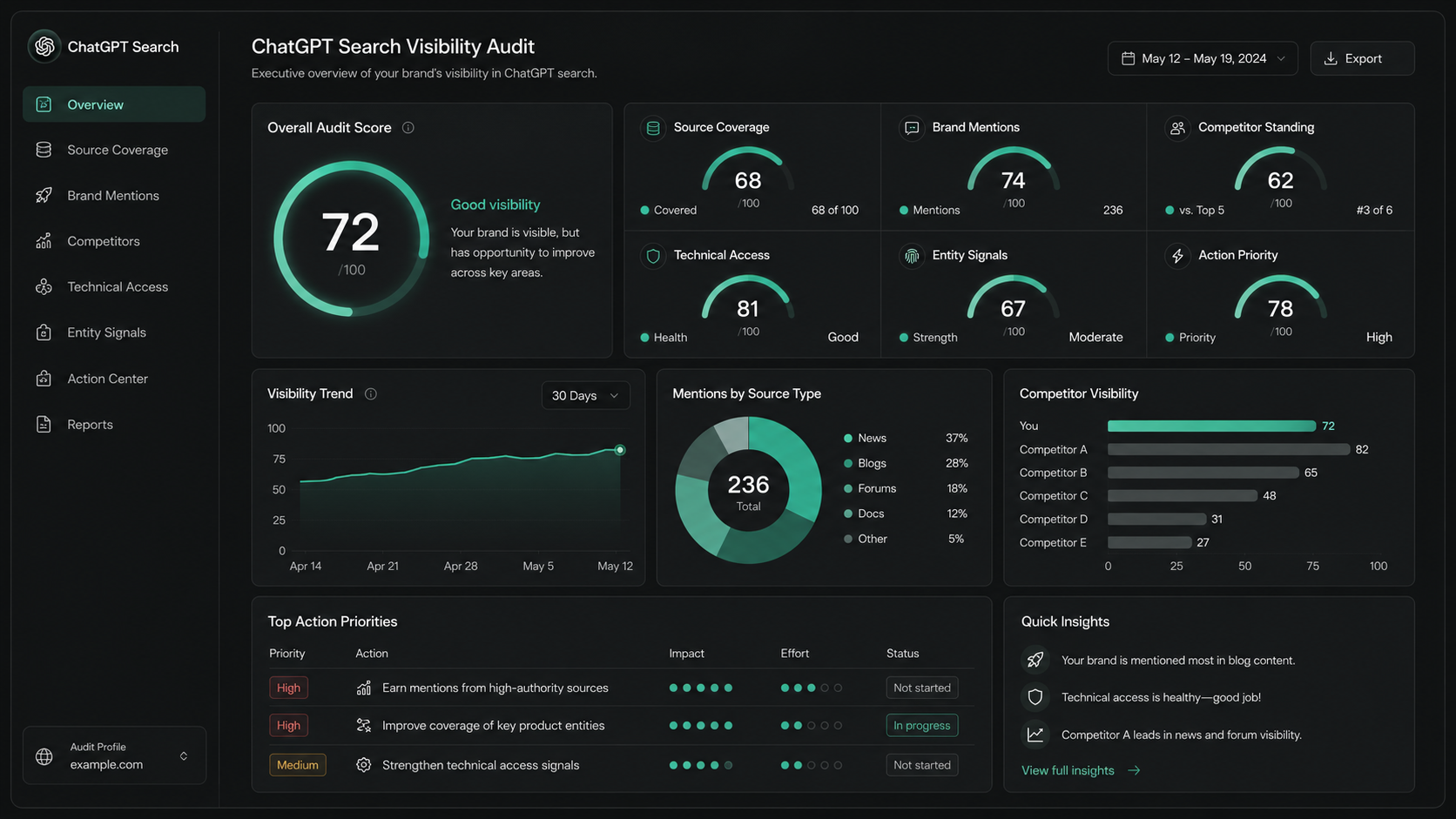Go to Overview in the sidebar
Viewport: 1456px width, 819px height.
pos(114,104)
